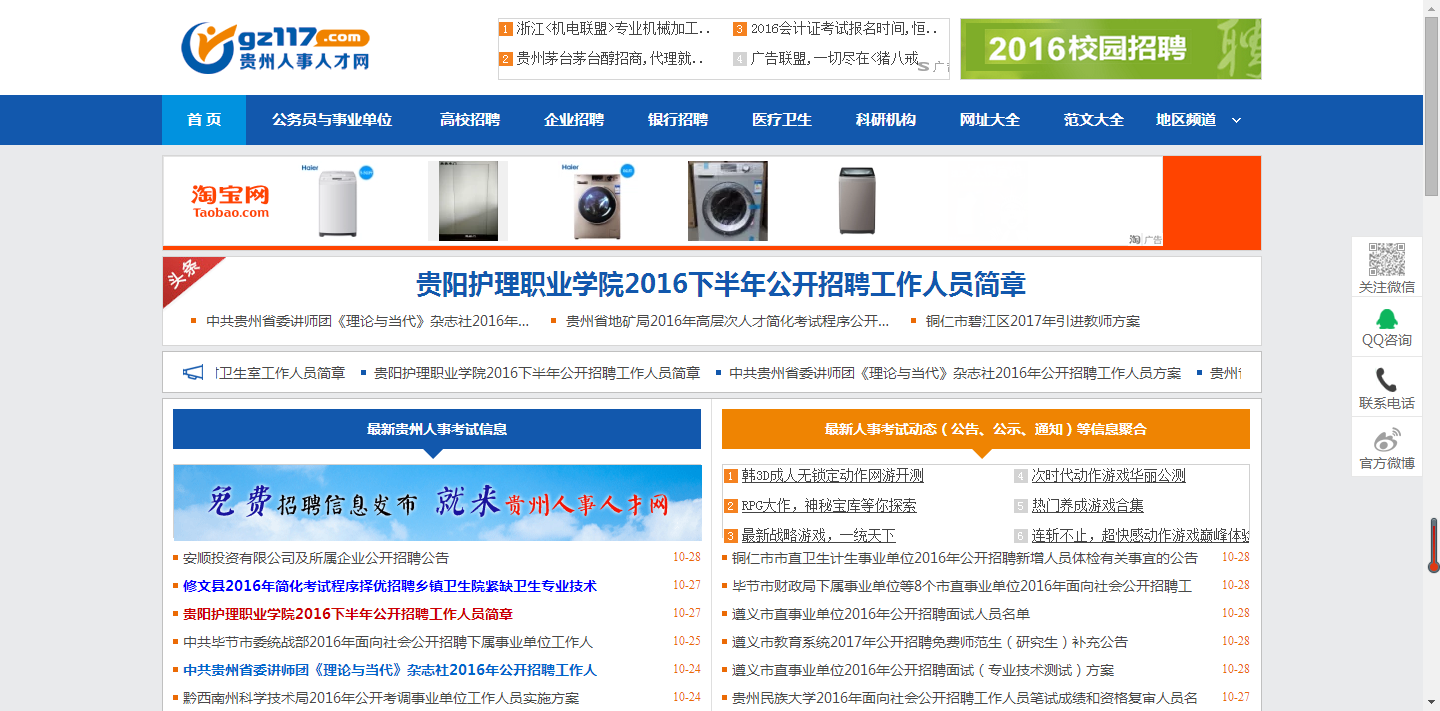Open the 网址大全 navigation entry

coord(990,120)
